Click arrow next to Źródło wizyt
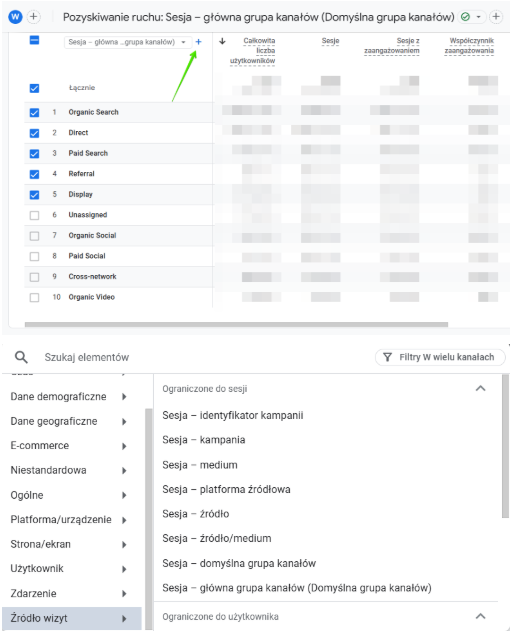The width and height of the screenshot is (524, 634). point(125,619)
